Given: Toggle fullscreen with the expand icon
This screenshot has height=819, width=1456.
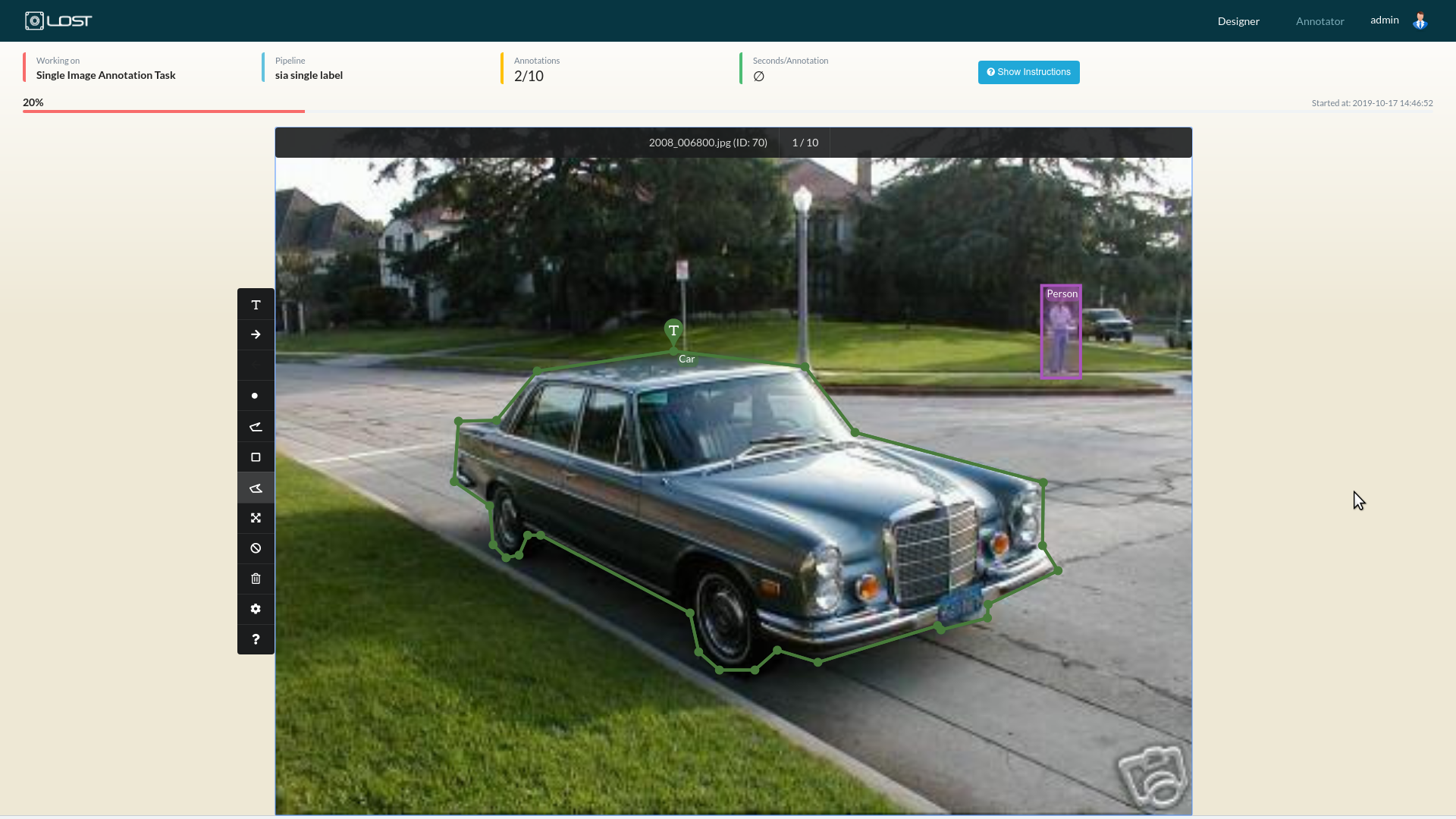Looking at the screenshot, I should [x=256, y=518].
